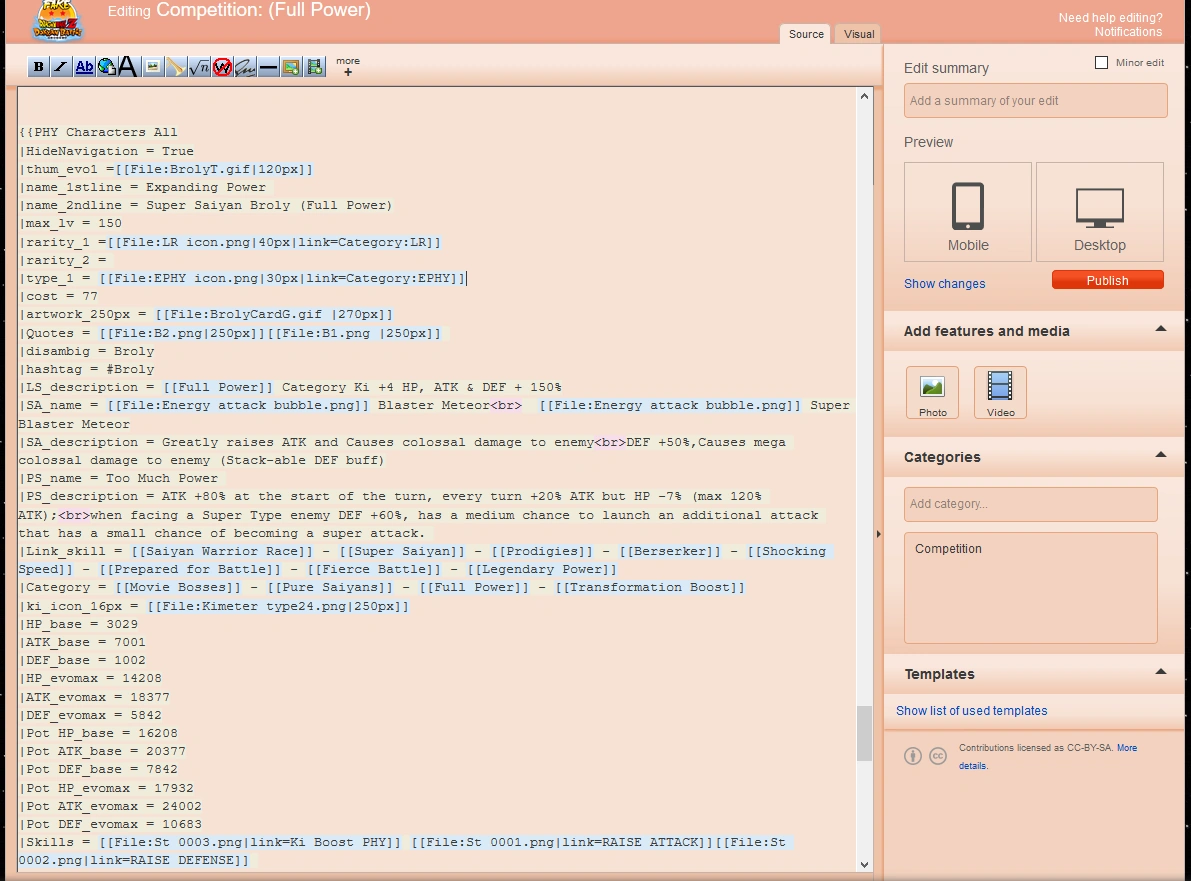Preview page in Desktop mode

[x=1100, y=212]
